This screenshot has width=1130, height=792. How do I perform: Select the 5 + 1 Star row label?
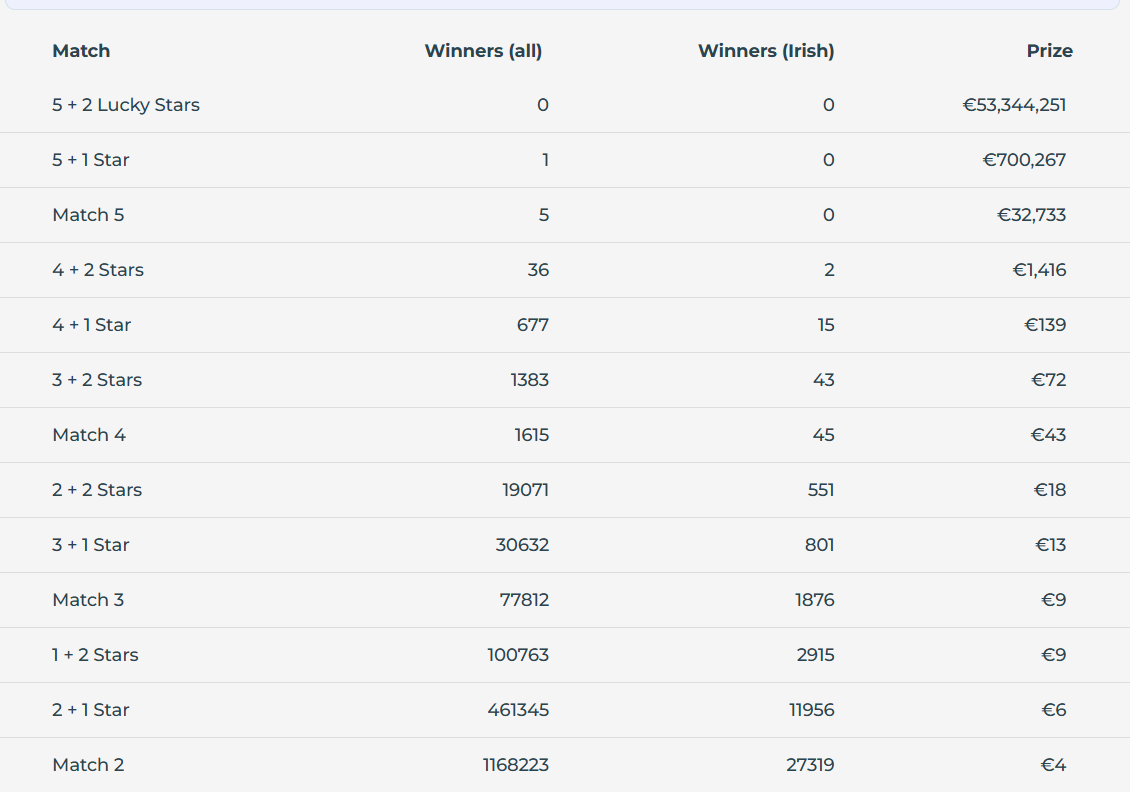coord(91,160)
